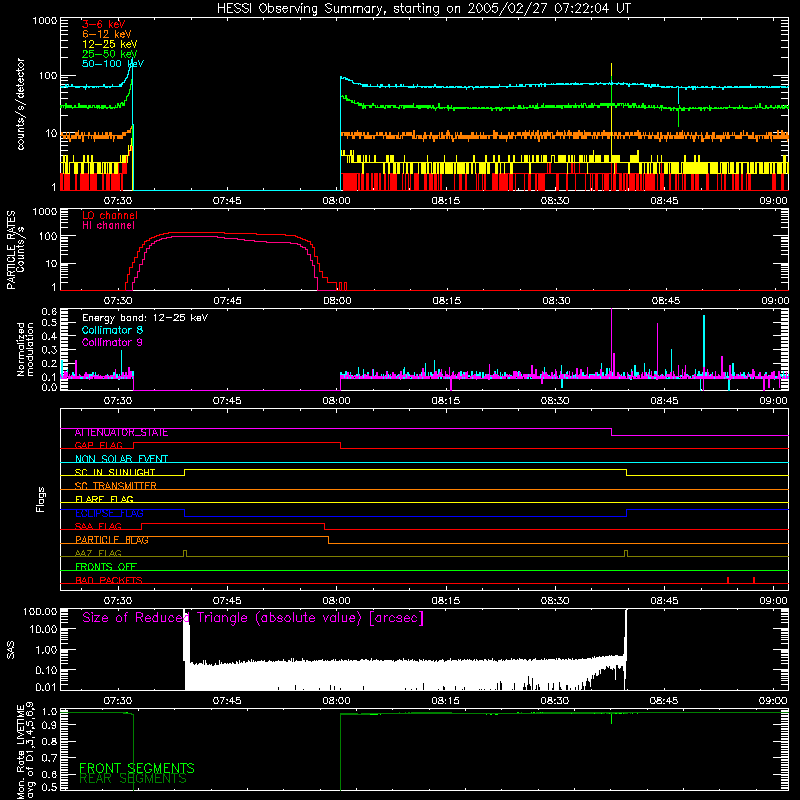Click the counts/s/detector axis label
Screen dimensions: 800x800
pos(21,104)
